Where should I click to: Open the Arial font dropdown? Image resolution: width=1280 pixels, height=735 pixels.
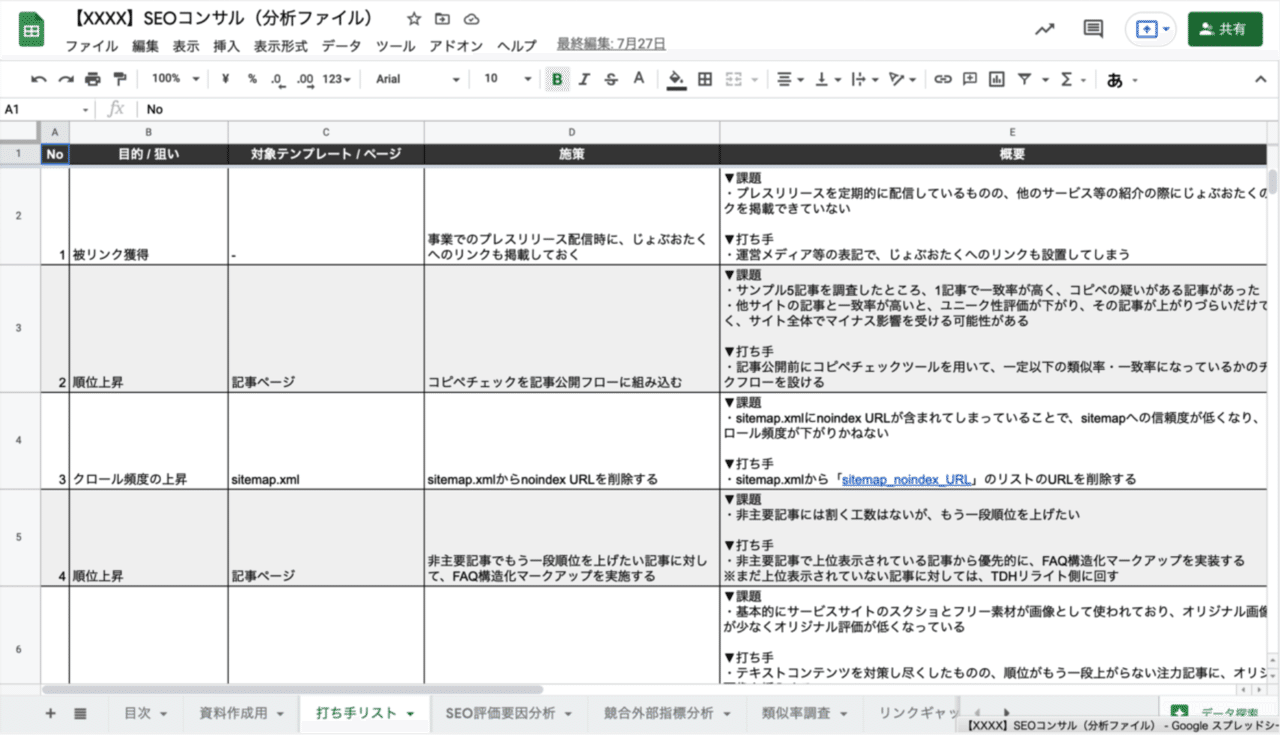click(417, 79)
